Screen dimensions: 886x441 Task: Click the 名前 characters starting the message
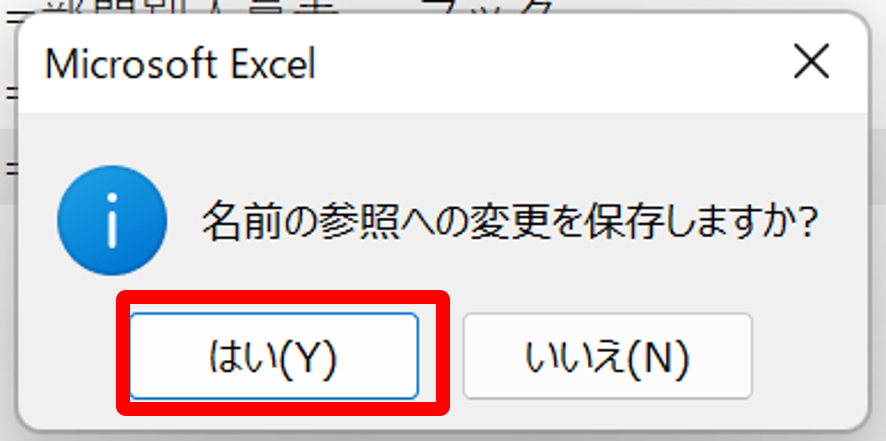tap(245, 221)
